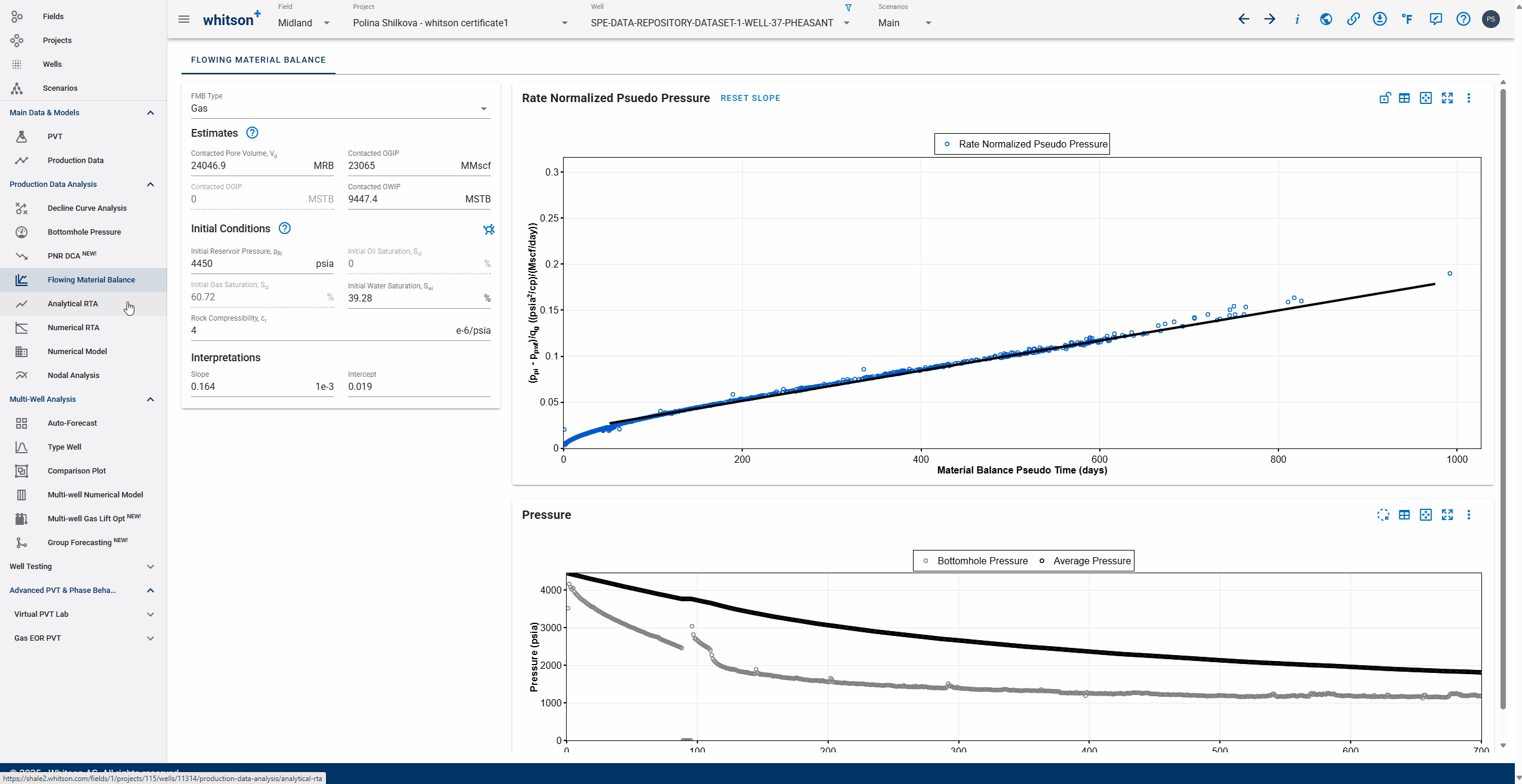
Task: Toggle the hamburger menu to collapse sidebar
Action: click(184, 19)
